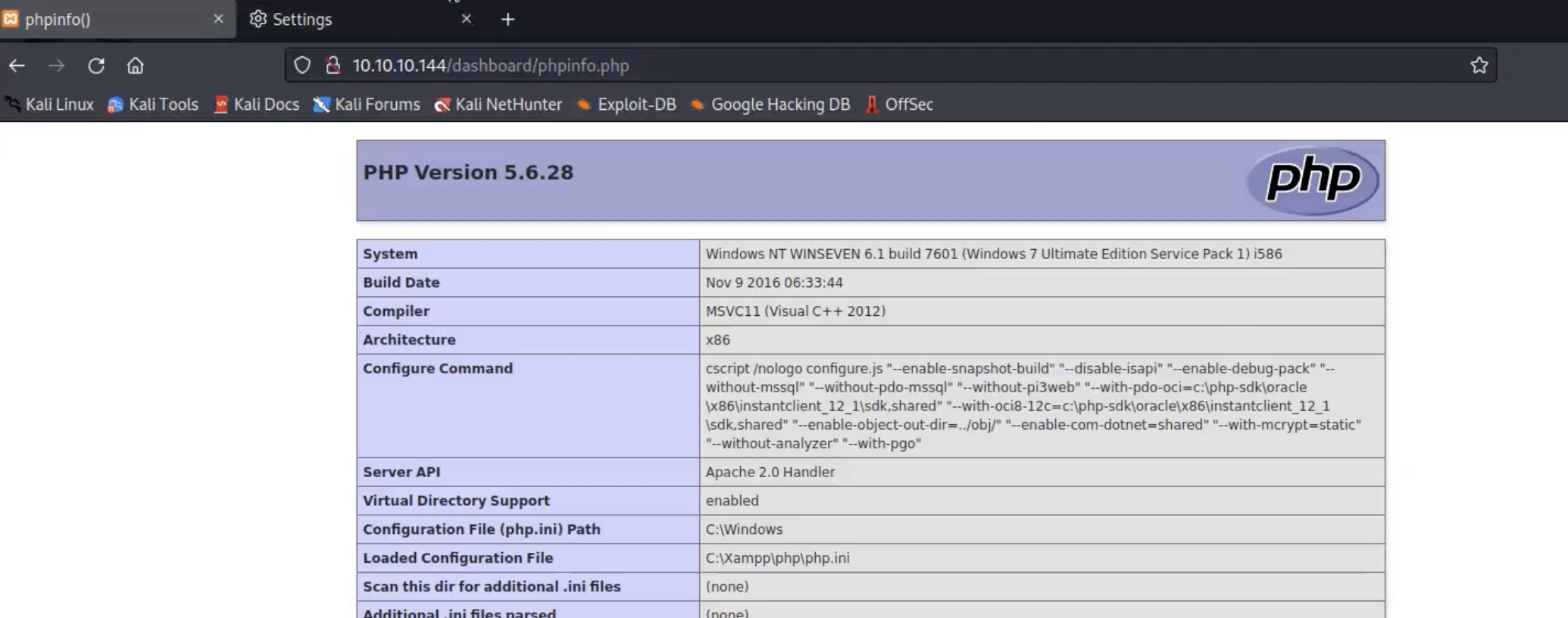Click Scan this dir for additional .ini label
Image resolution: width=1568 pixels, height=618 pixels.
492,587
